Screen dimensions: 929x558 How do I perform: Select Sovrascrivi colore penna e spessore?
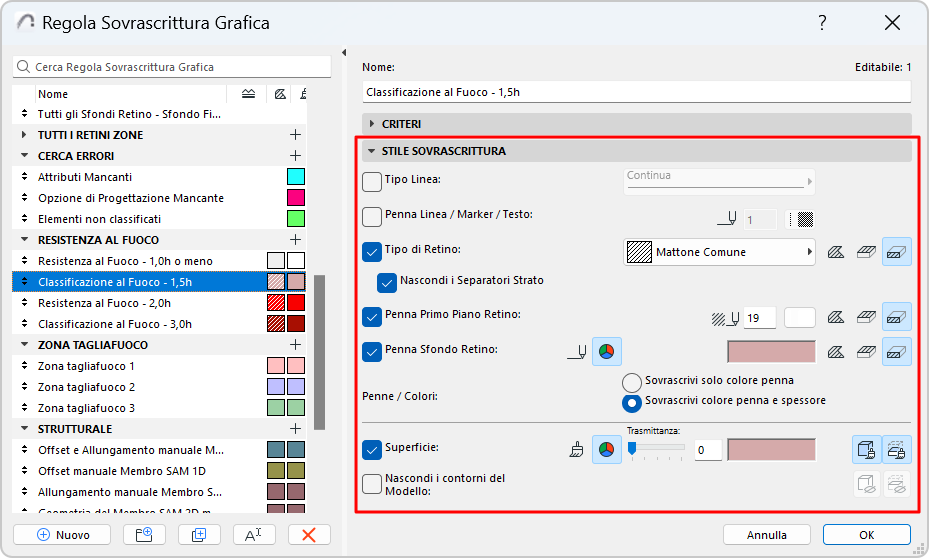(632, 403)
